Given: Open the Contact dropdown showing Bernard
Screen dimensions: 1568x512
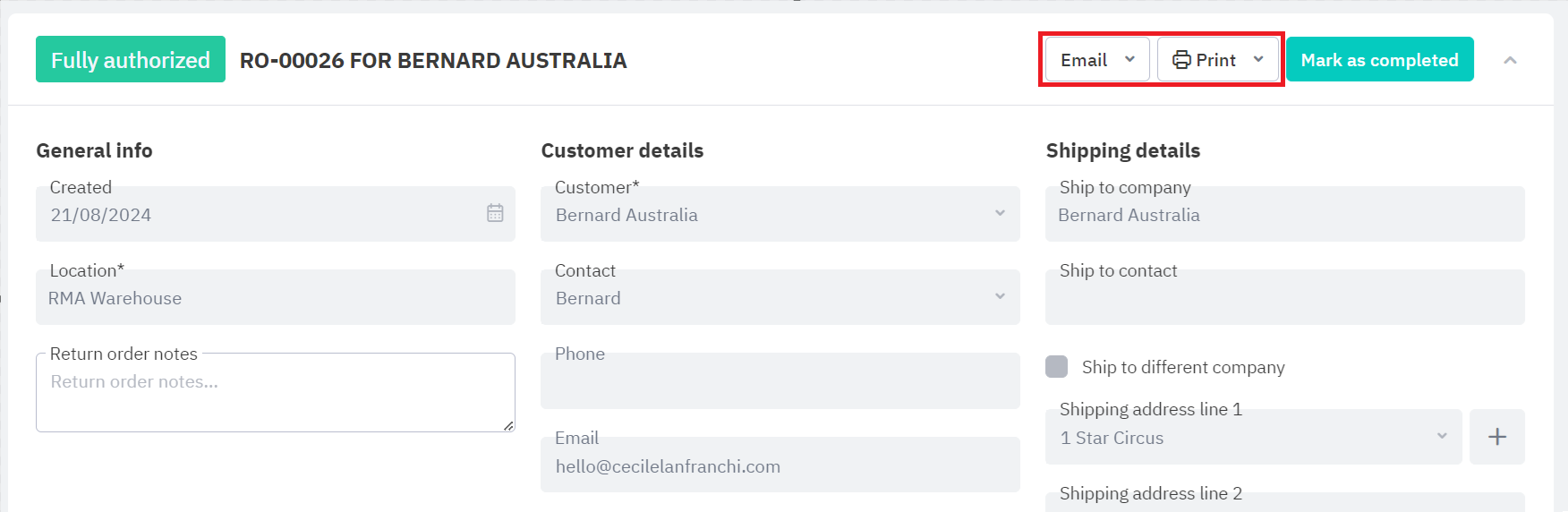Looking at the screenshot, I should (779, 298).
